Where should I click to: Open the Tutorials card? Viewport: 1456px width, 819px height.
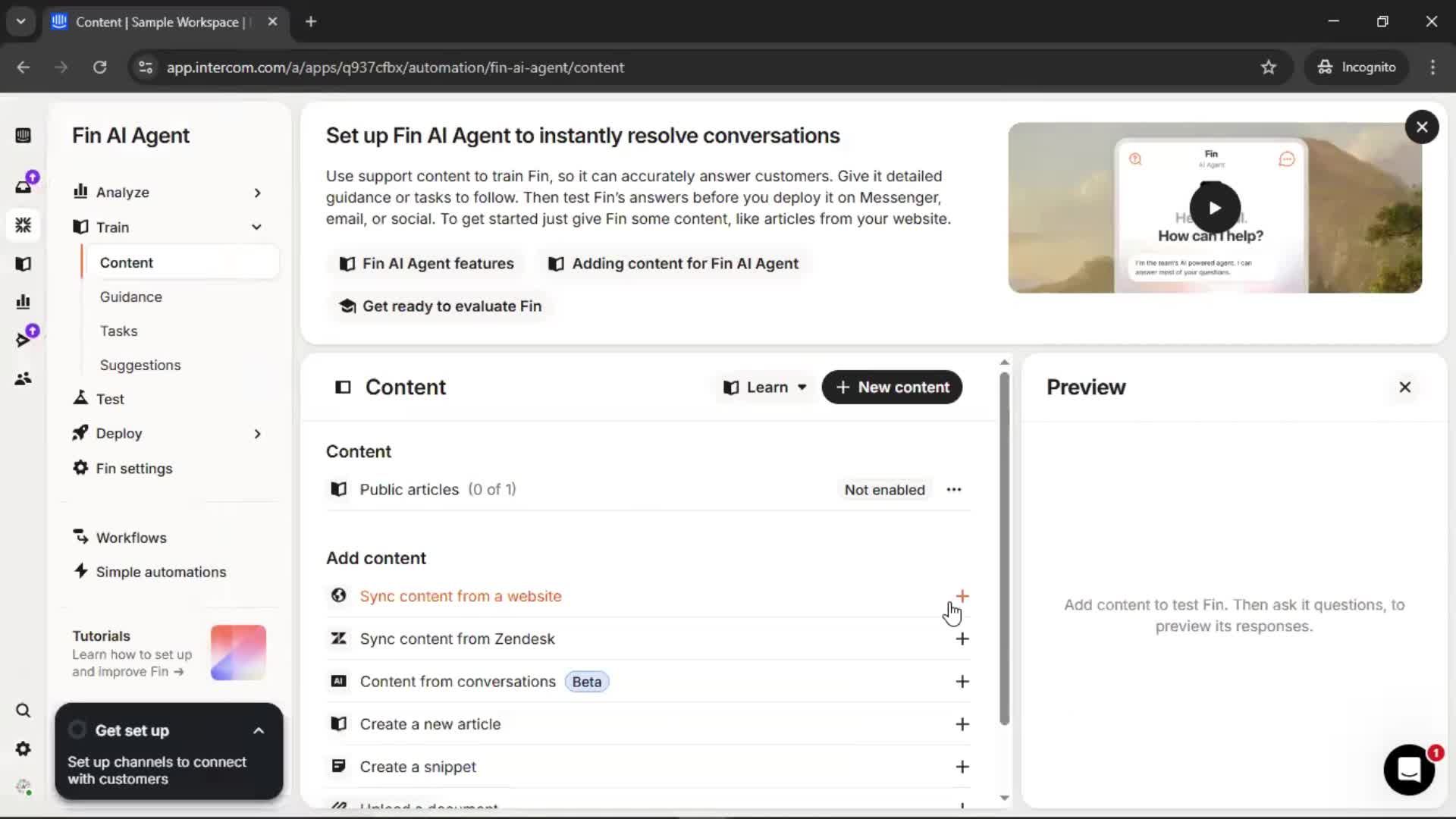168,653
